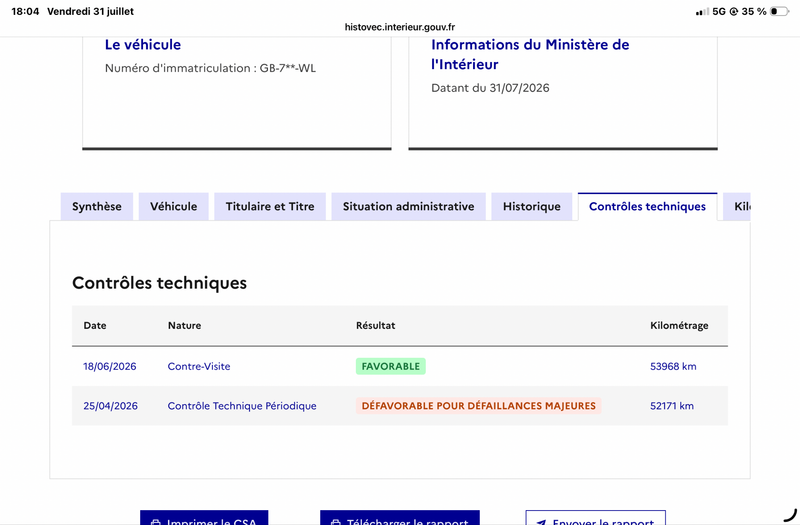This screenshot has width=800, height=525.
Task: Click the DÉFAVORABLE POUR DÉFAILLANCES MAJEURES badge
Action: point(479,406)
